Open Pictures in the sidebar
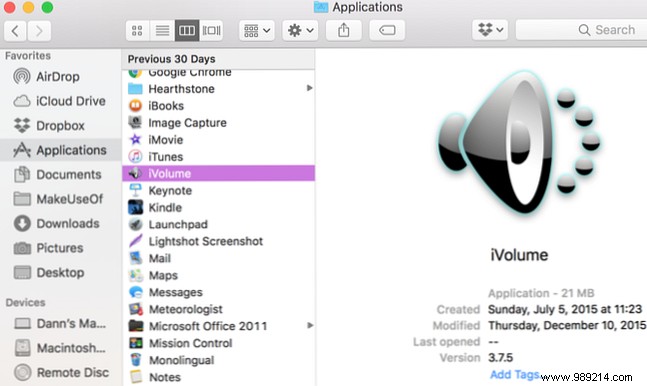 pyautogui.click(x=60, y=248)
